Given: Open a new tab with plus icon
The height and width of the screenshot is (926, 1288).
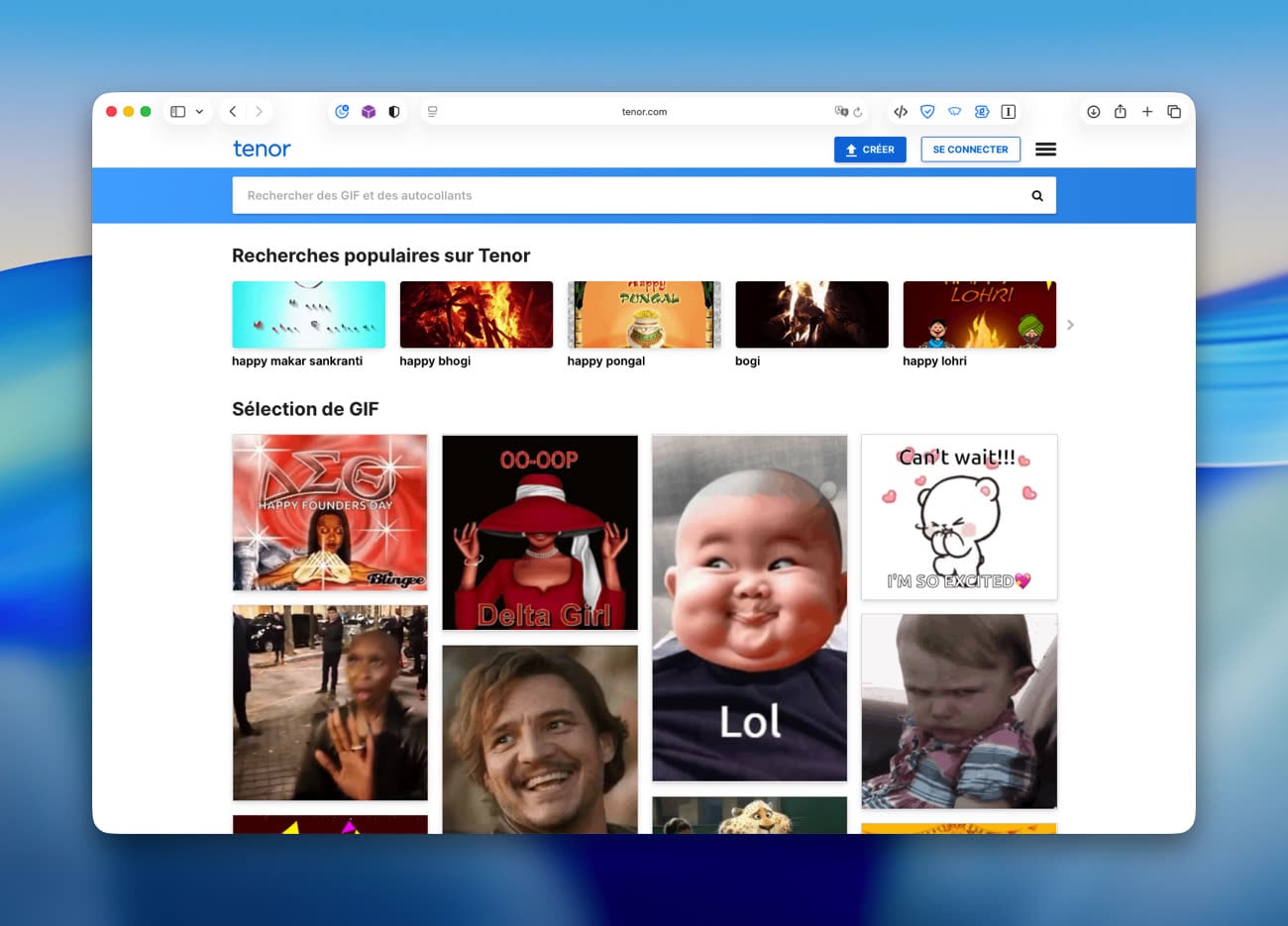Looking at the screenshot, I should click(x=1146, y=112).
